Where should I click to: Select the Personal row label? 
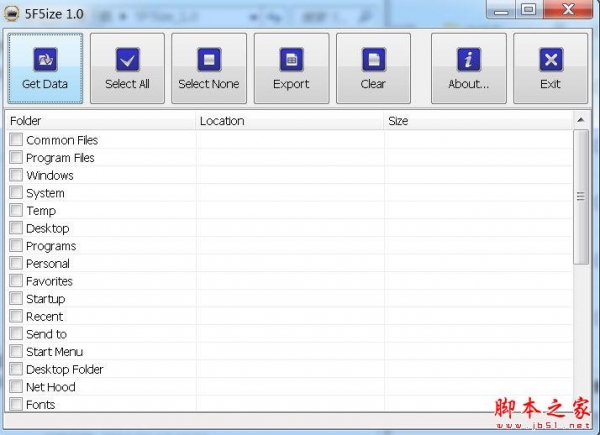(48, 264)
